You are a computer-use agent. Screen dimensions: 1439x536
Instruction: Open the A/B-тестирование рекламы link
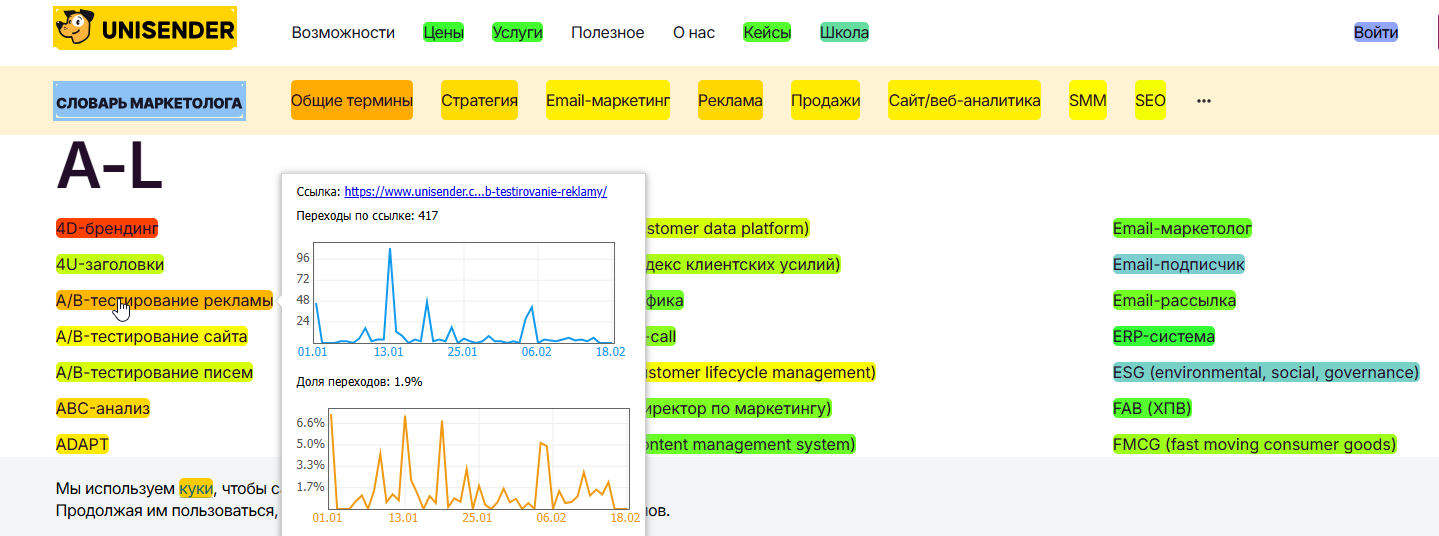(164, 300)
